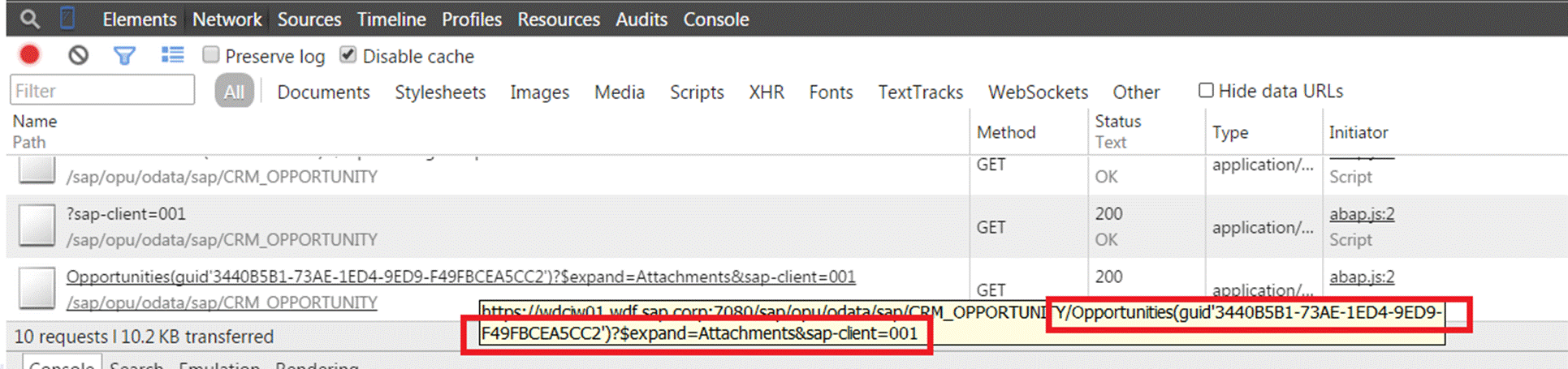1568x369 pixels.
Task: Filter requests by Media
Action: click(620, 92)
